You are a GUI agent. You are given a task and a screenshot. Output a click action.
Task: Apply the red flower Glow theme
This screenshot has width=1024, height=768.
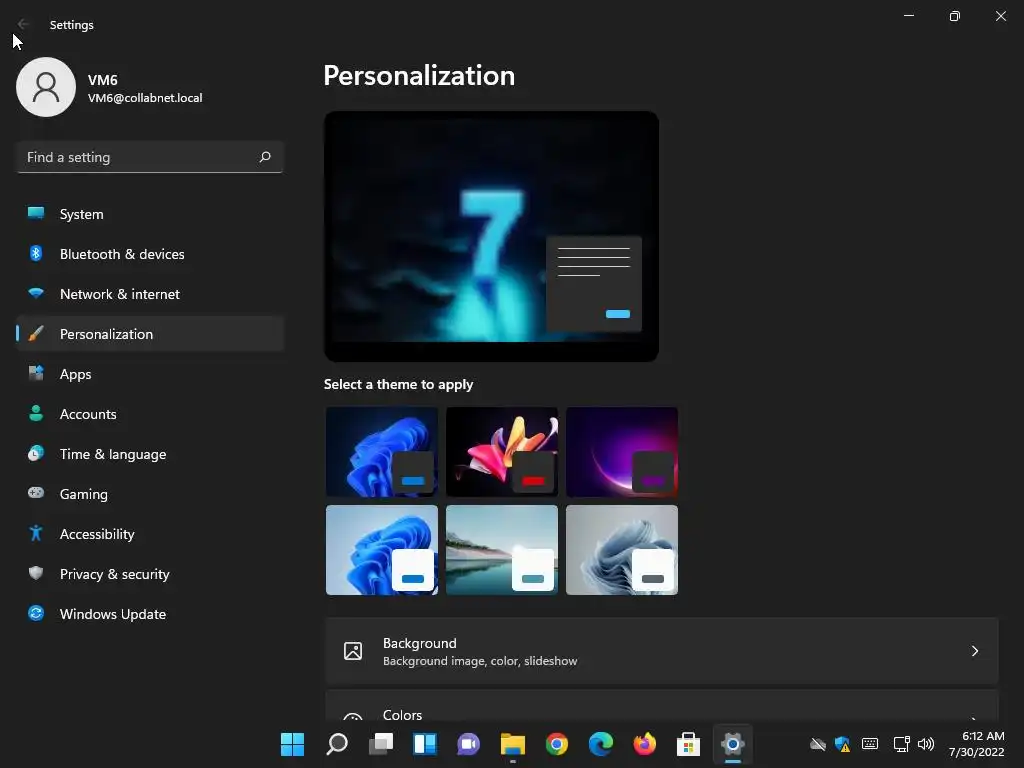[x=502, y=452]
